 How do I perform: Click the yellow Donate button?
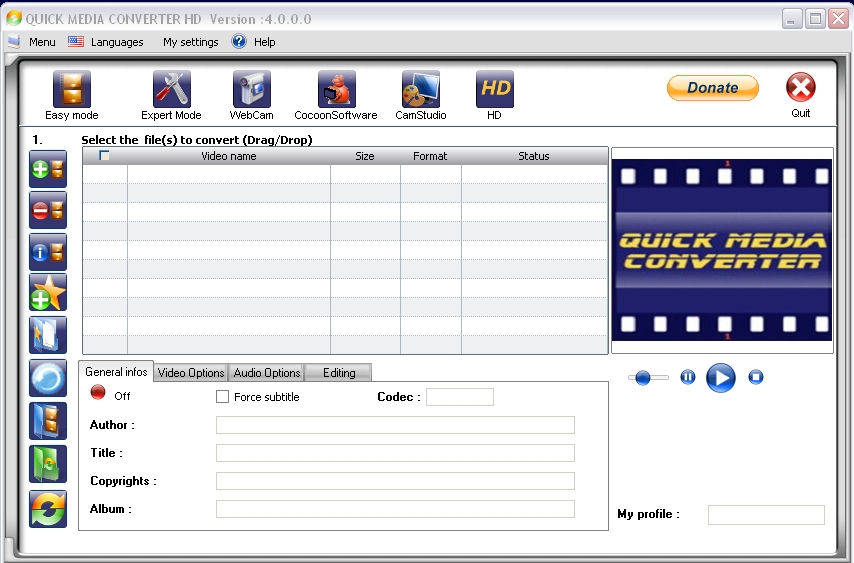point(712,88)
